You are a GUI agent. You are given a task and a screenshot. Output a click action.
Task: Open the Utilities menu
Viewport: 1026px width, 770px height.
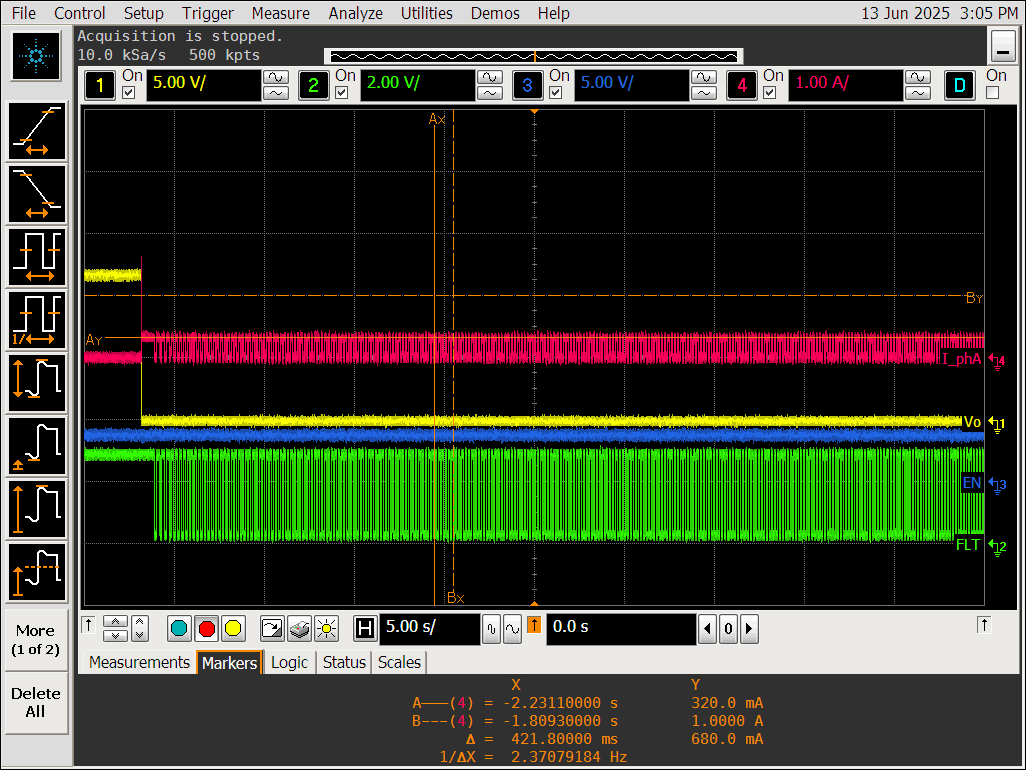tap(427, 13)
